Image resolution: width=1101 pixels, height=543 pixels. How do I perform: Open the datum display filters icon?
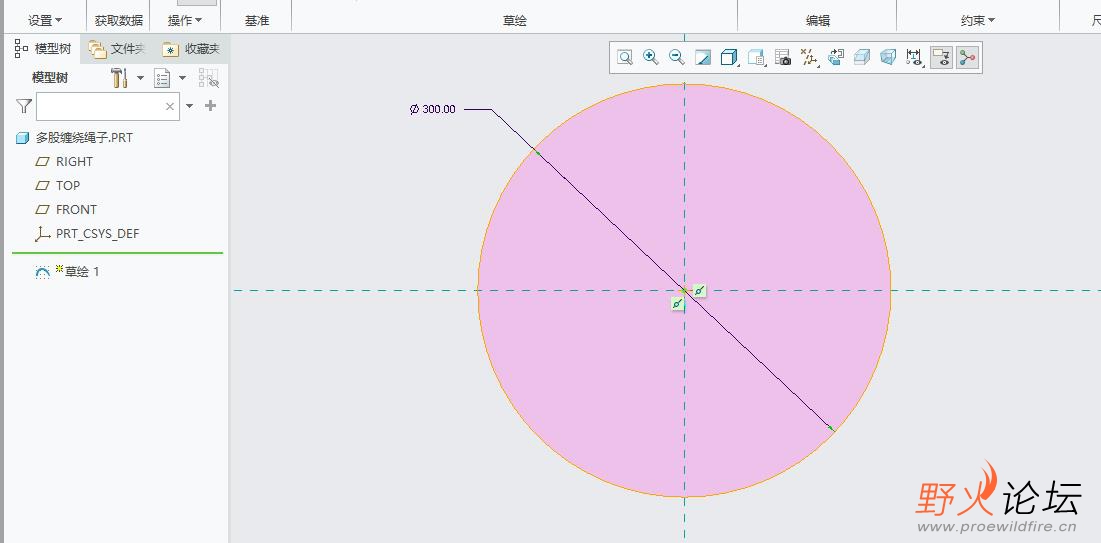(x=809, y=58)
